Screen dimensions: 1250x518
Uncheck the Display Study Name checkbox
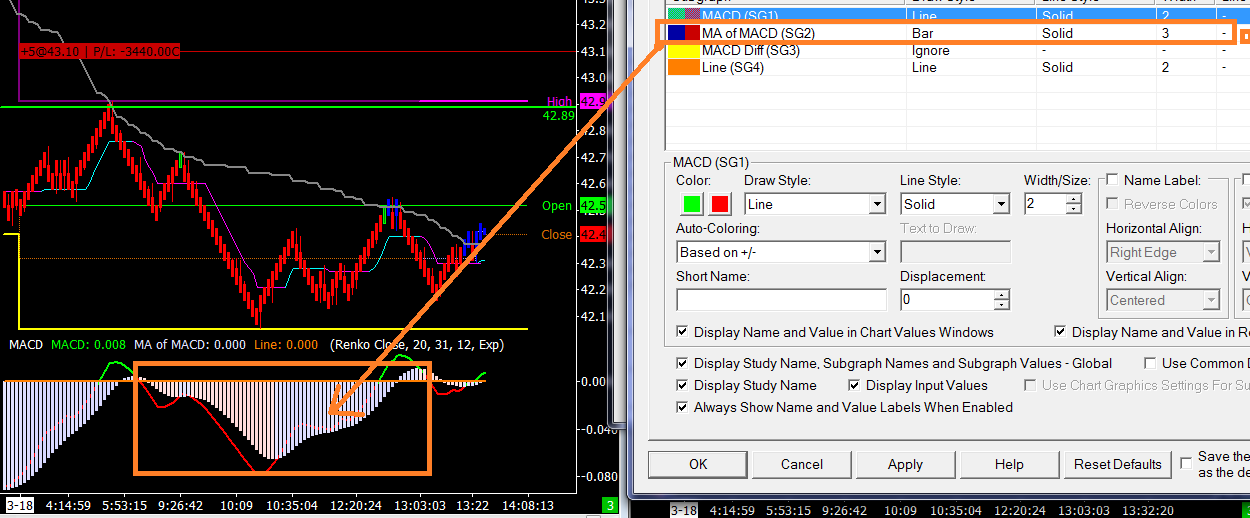(682, 385)
